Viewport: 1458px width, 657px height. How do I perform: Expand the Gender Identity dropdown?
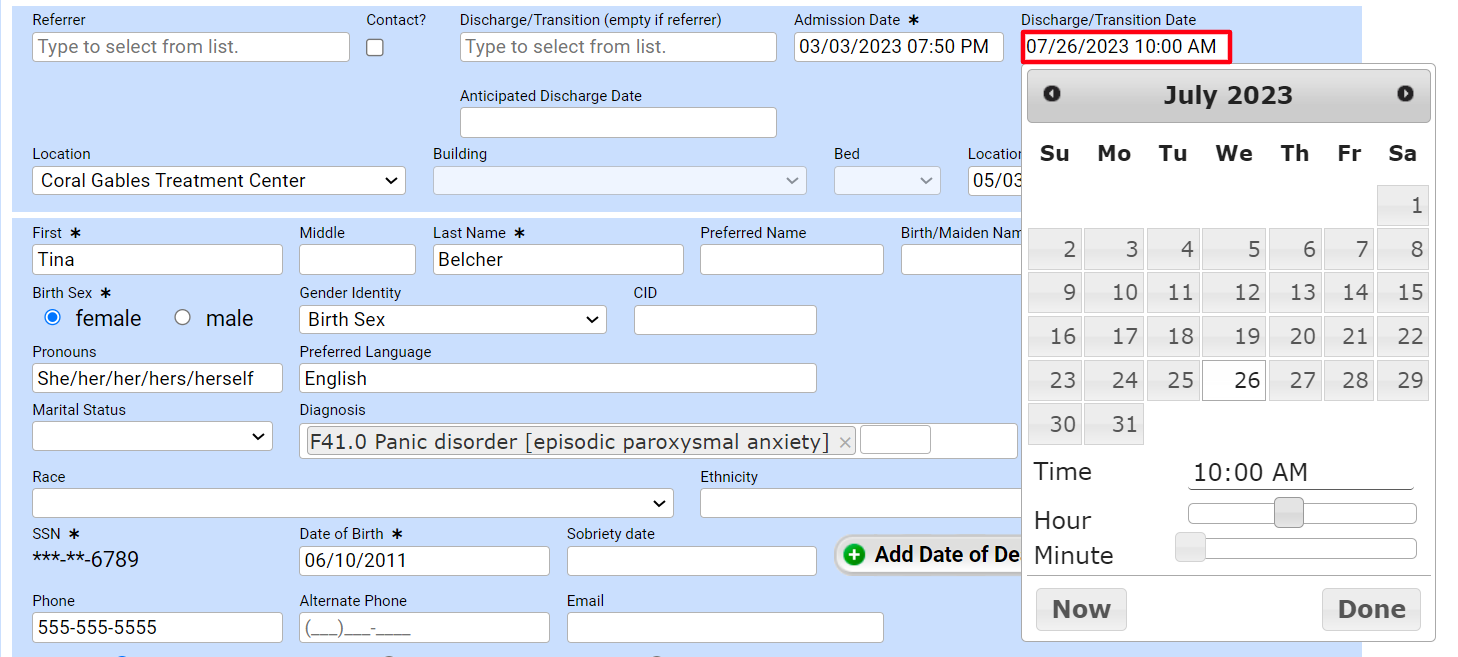tap(452, 320)
